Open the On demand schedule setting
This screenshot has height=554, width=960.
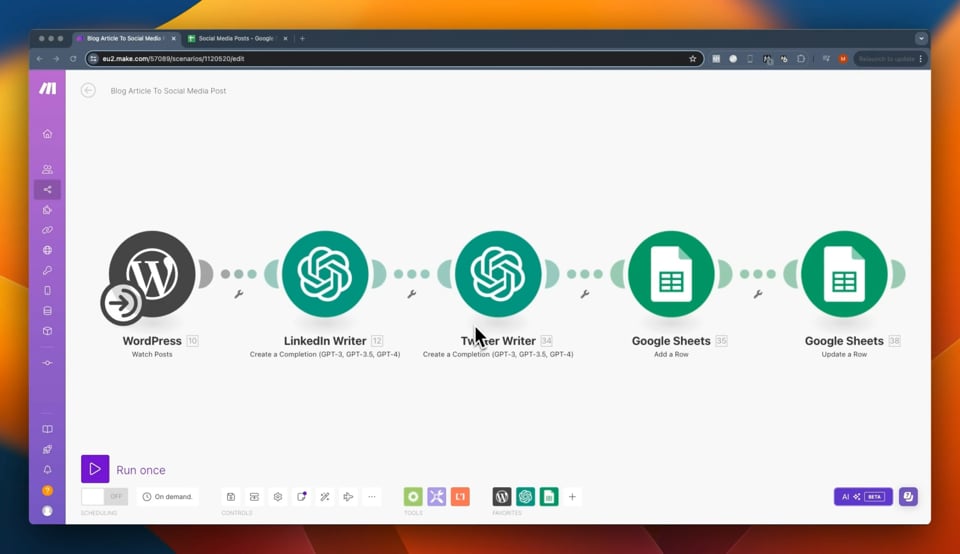tap(168, 496)
